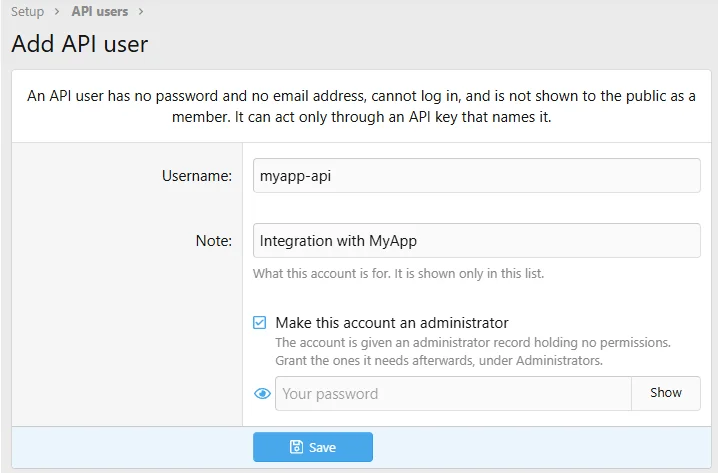This screenshot has height=473, width=718.
Task: Click the Note: label
Action: click(214, 241)
